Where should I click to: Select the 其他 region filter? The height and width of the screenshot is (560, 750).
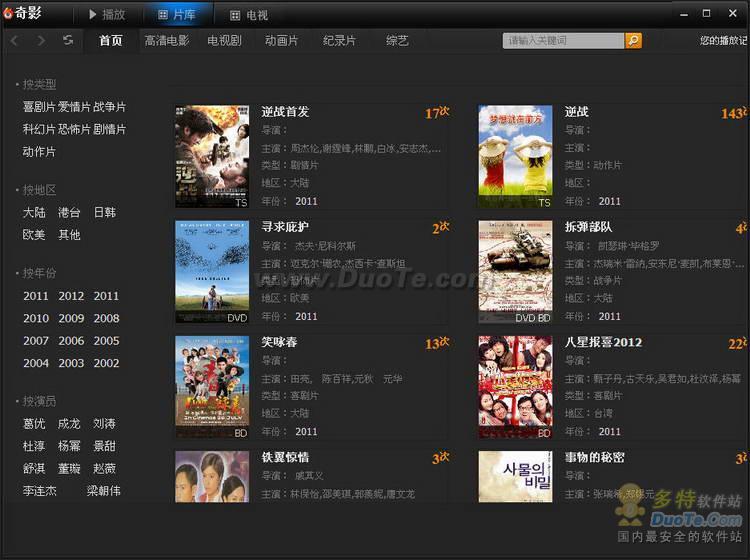click(69, 235)
